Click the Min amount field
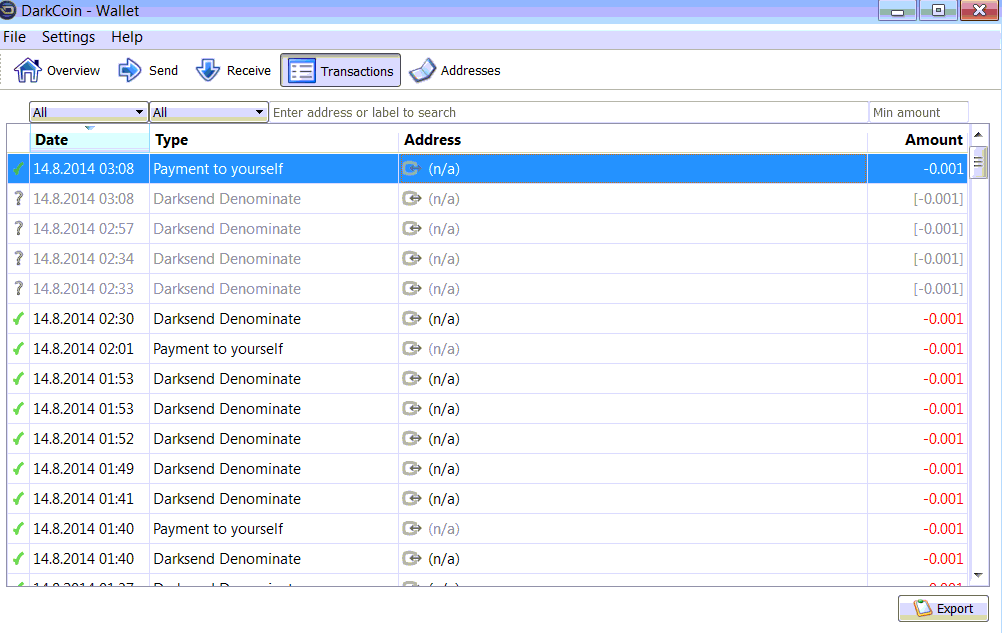Viewport: 1002px width, 633px height. coord(918,112)
